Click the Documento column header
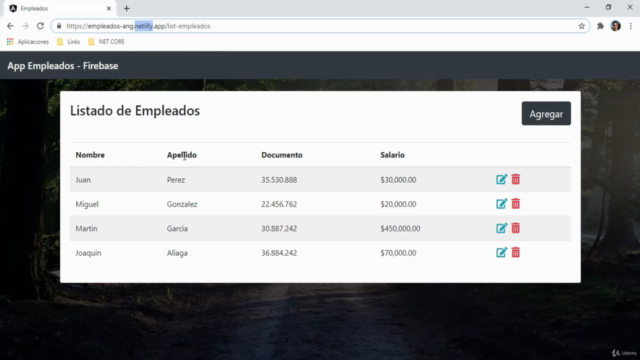 (x=282, y=155)
